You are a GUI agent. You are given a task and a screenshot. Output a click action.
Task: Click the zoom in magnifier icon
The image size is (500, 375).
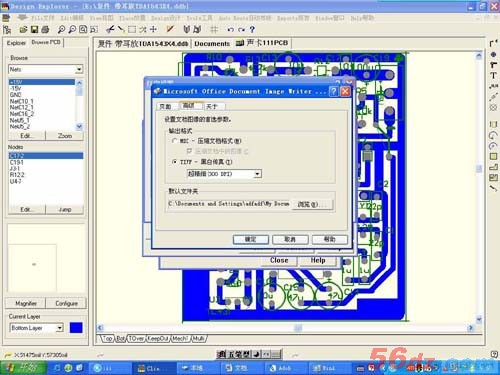pyautogui.click(x=61, y=30)
